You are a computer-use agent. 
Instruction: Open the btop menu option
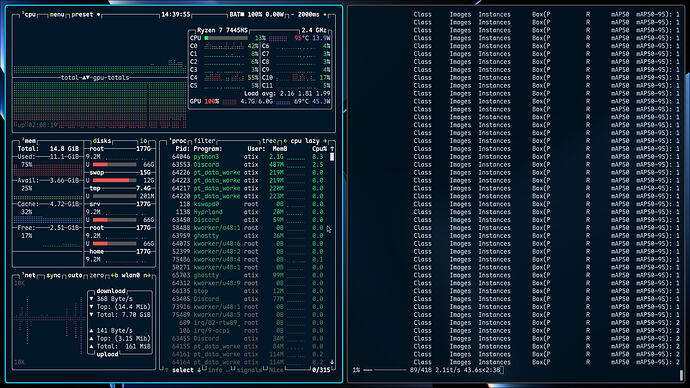click(56, 15)
